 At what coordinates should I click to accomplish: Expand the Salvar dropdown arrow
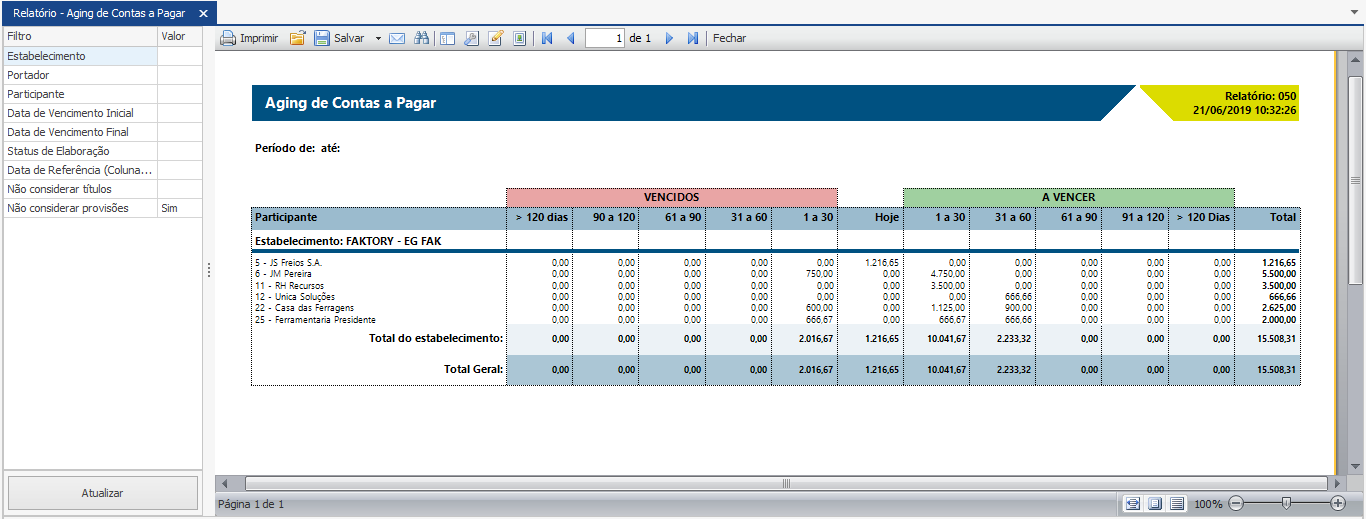(x=378, y=38)
